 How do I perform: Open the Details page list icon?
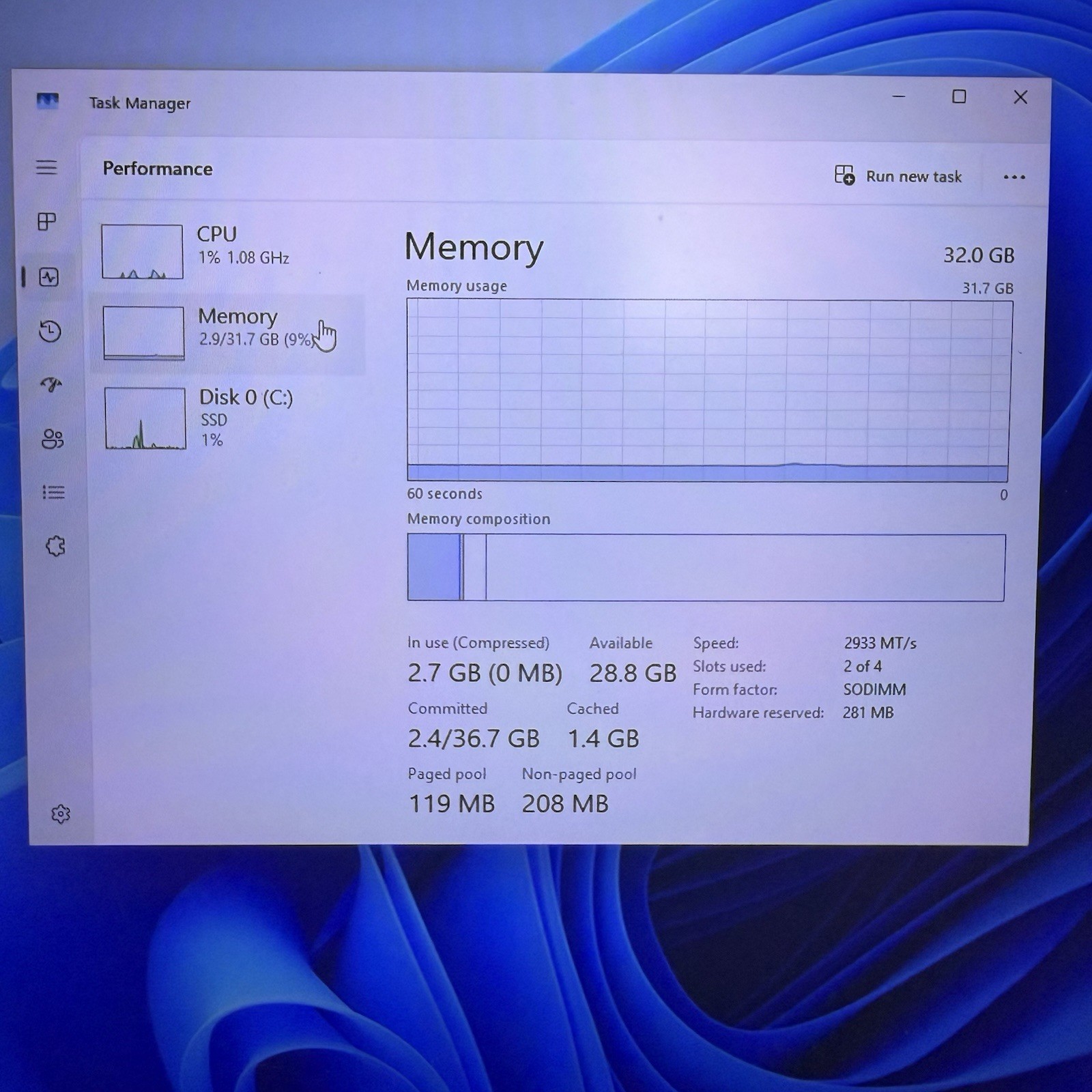click(x=54, y=492)
